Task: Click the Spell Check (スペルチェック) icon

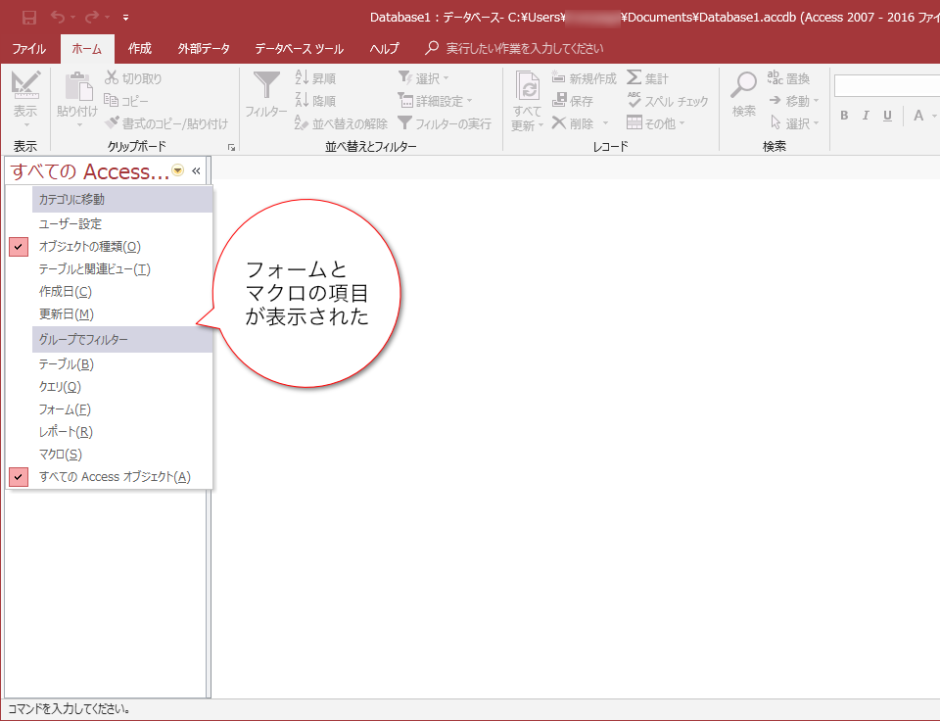Action: 634,101
